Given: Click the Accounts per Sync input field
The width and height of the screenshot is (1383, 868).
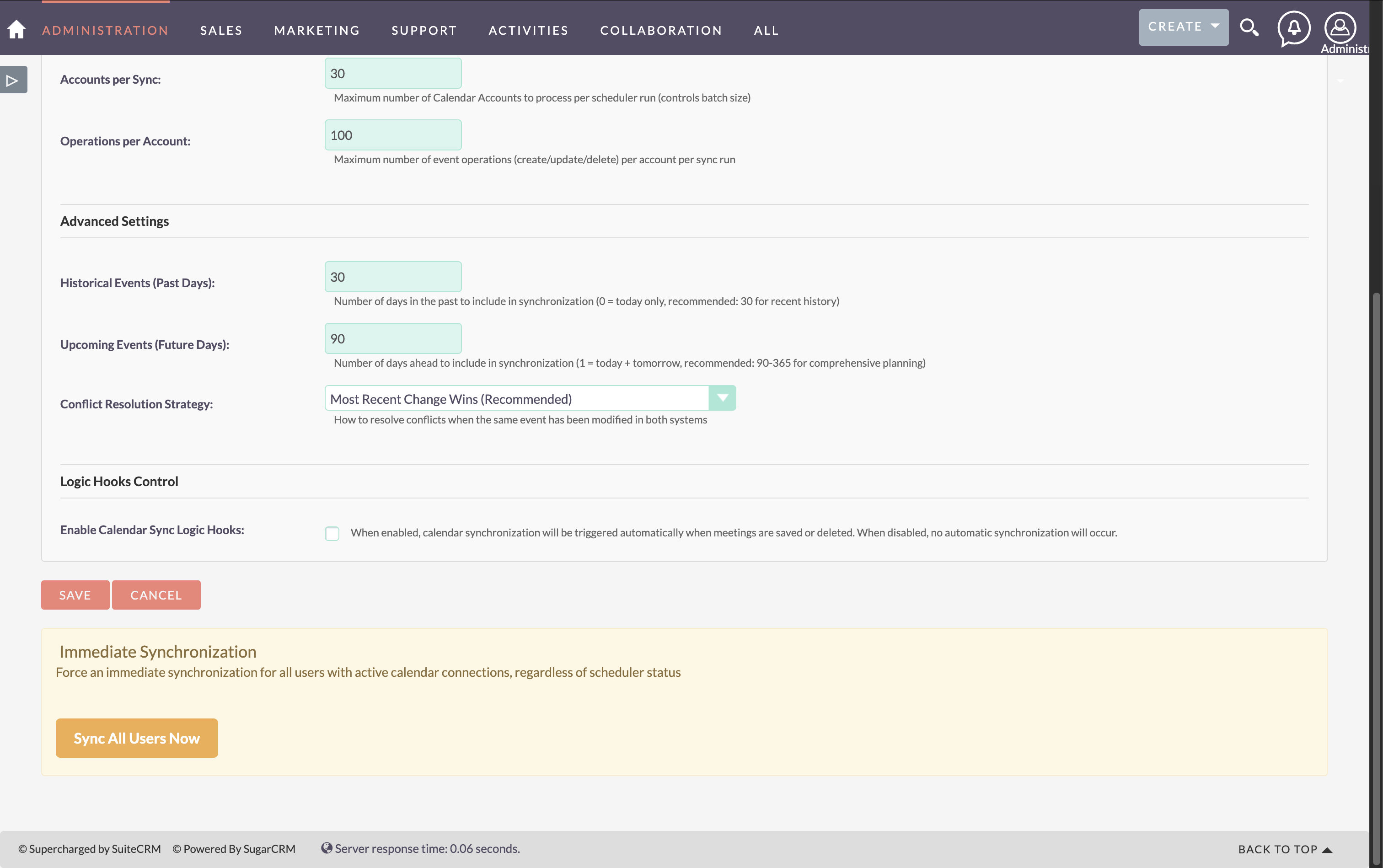Looking at the screenshot, I should 392,73.
